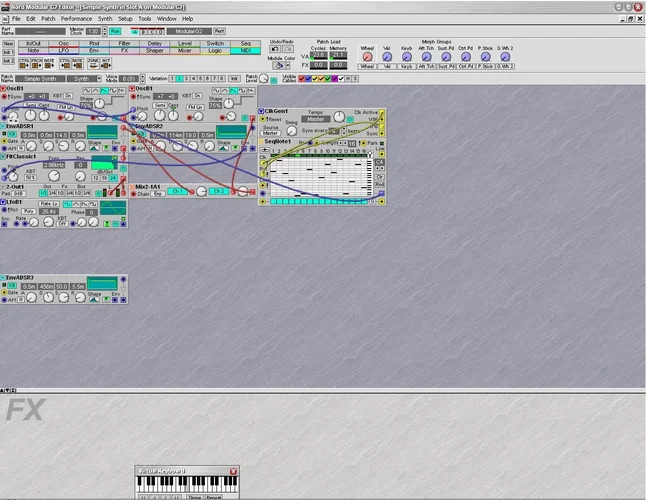Click Clr button in SeqNote1
This screenshot has width=646, height=500.
pos(380,177)
